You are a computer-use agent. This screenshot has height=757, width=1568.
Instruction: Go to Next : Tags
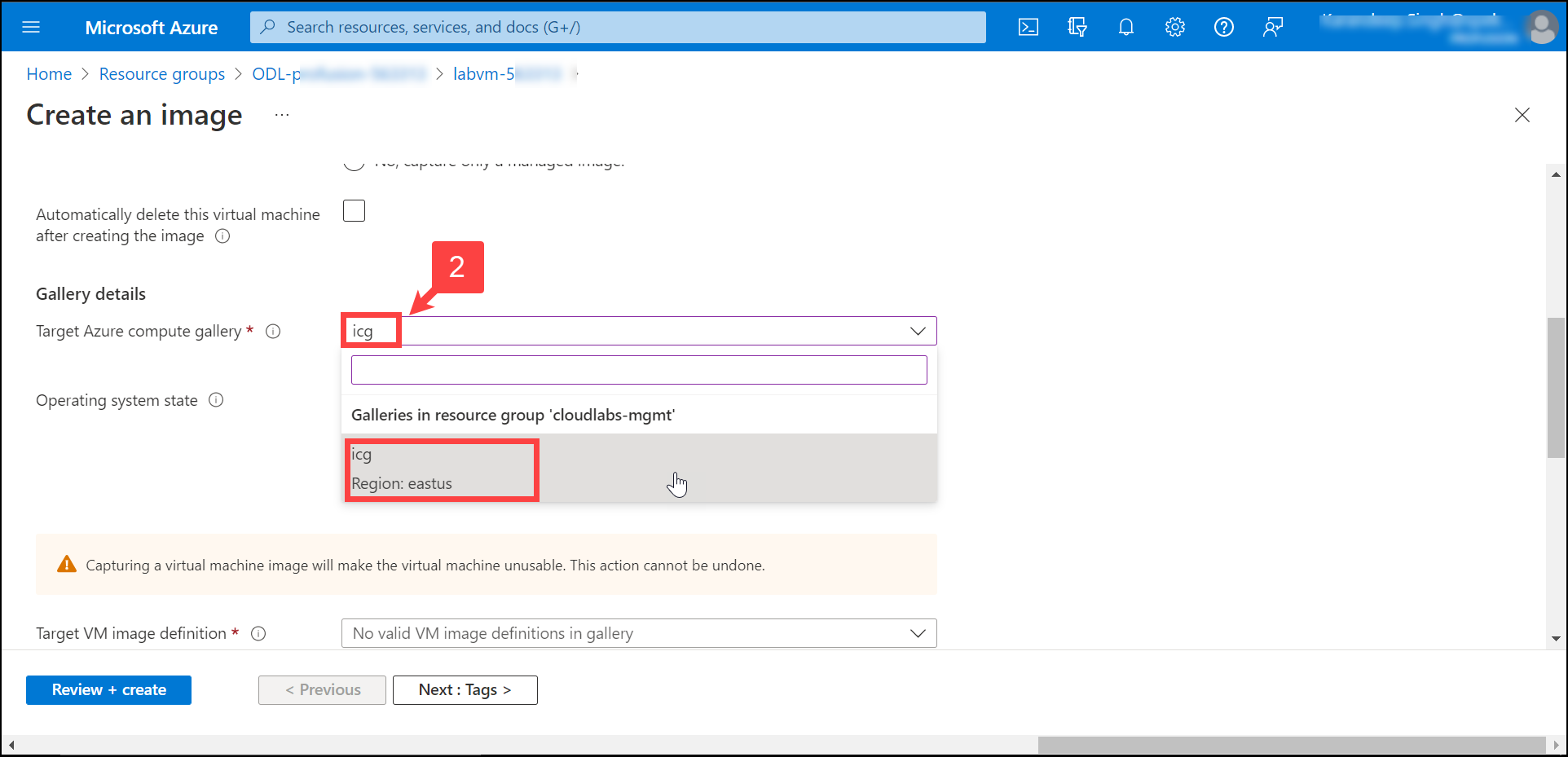[x=465, y=690]
